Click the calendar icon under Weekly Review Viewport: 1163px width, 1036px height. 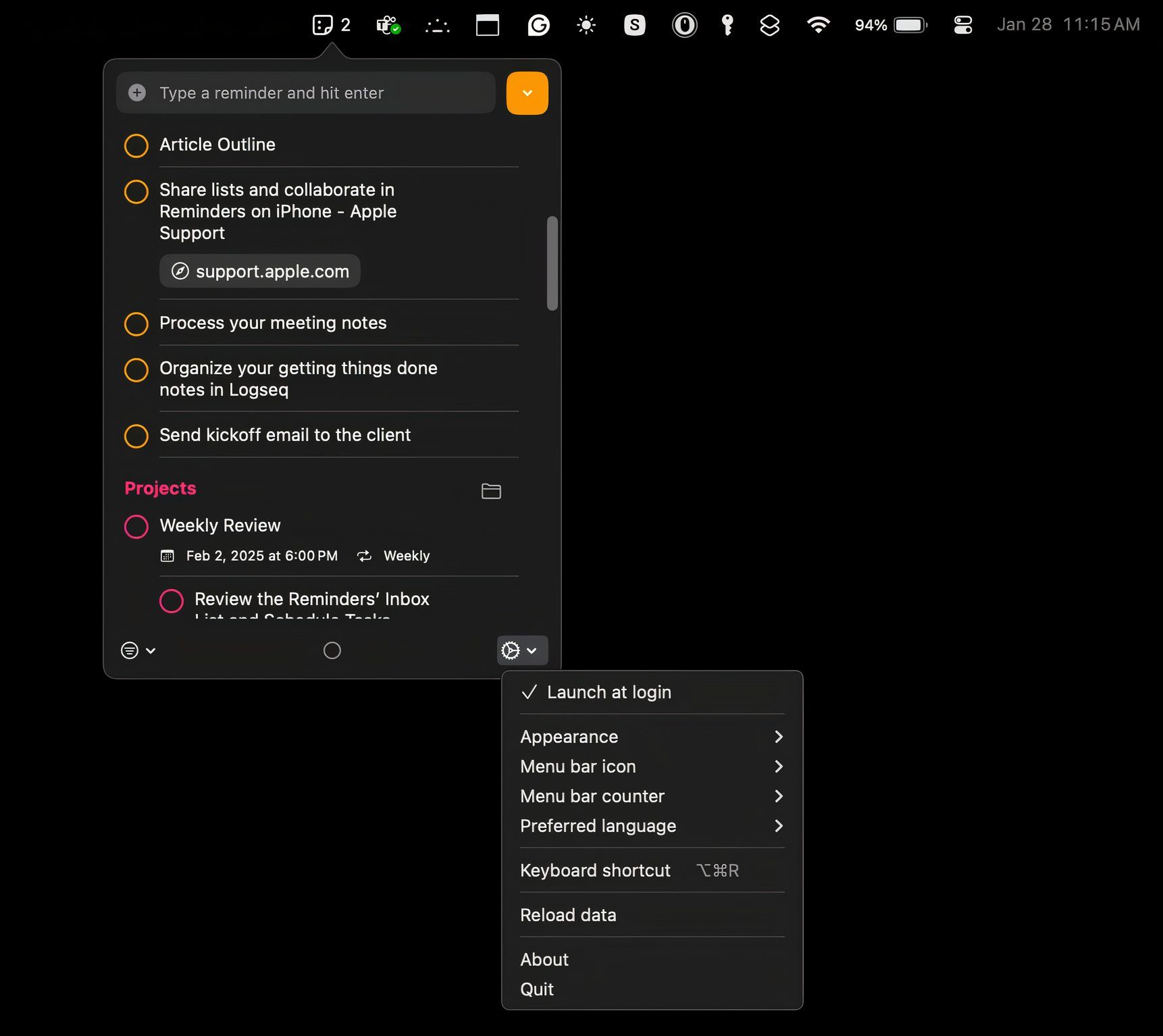click(167, 556)
